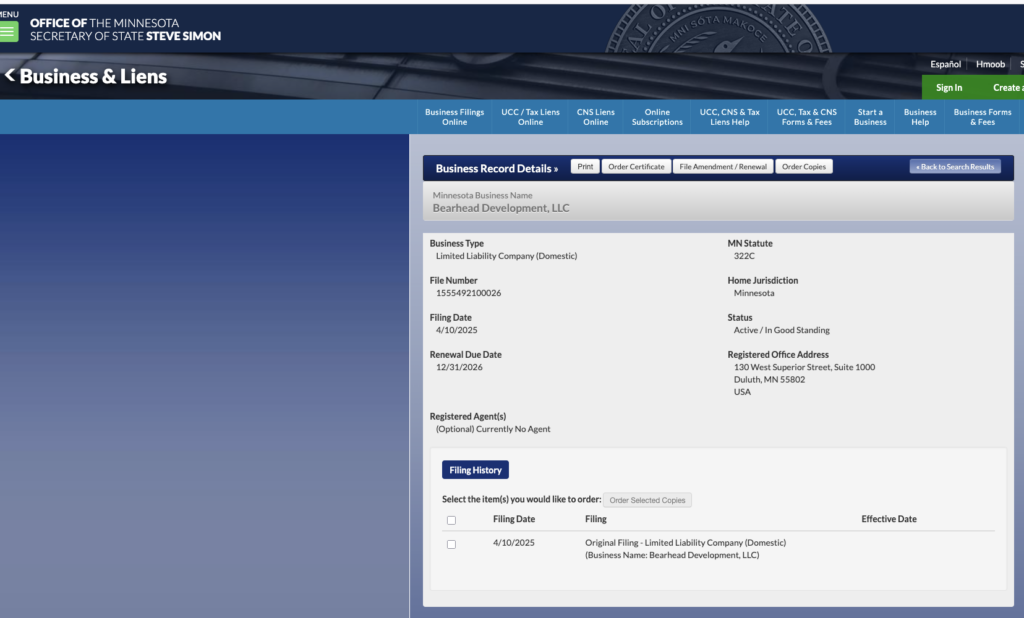Click the Order Copies button
The height and width of the screenshot is (618, 1024).
pyautogui.click(x=803, y=167)
